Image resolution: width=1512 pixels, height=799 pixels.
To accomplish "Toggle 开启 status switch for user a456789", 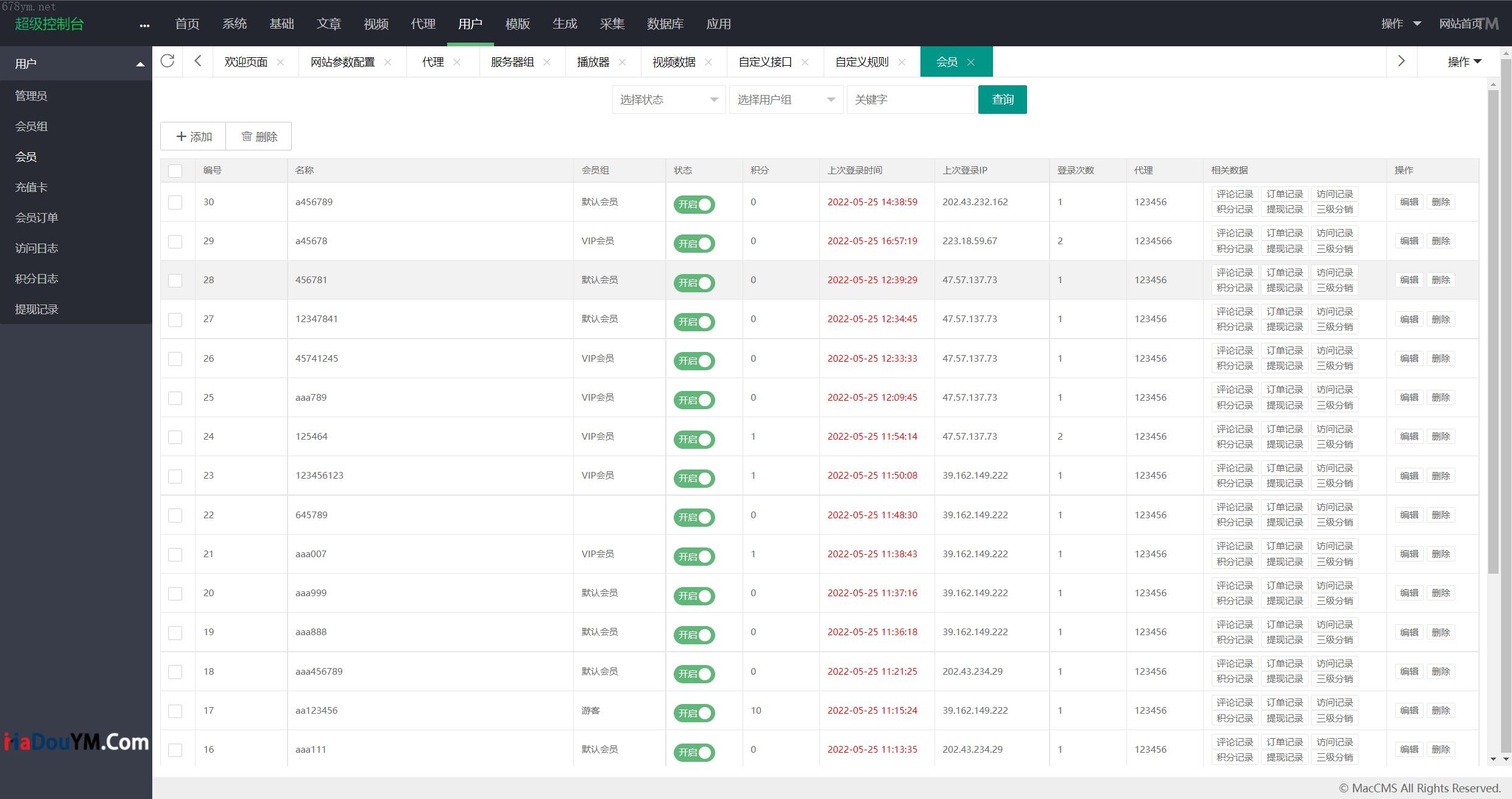I will [x=694, y=205].
